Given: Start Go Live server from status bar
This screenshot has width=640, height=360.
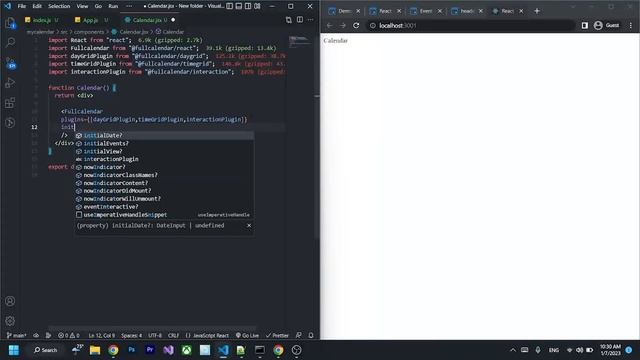Looking at the screenshot, I should click(x=247, y=335).
